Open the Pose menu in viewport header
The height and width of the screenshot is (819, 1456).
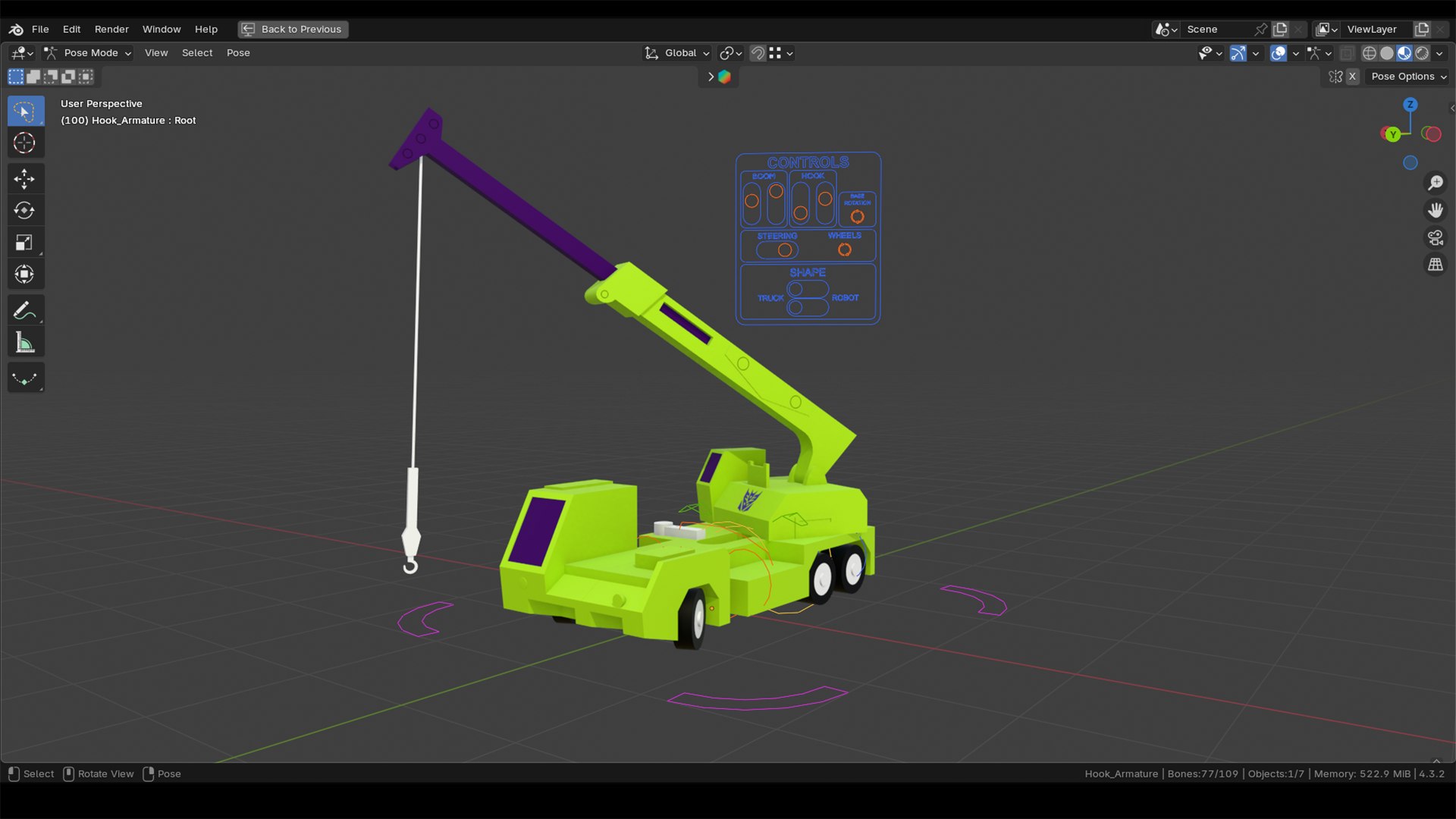(x=238, y=53)
